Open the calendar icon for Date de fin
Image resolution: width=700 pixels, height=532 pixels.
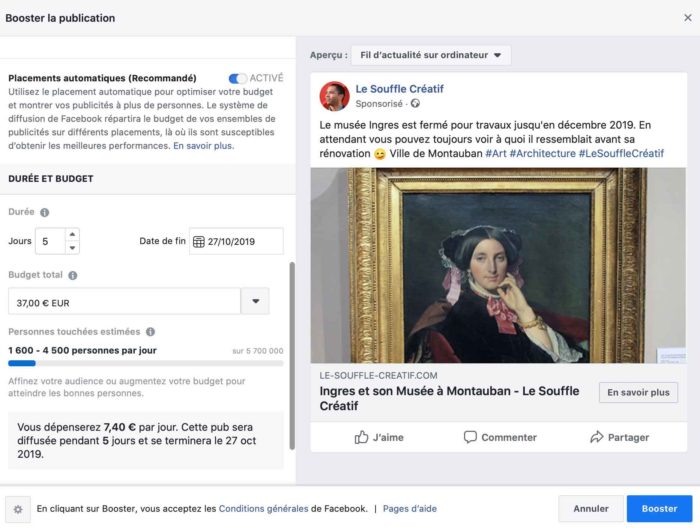tap(199, 241)
